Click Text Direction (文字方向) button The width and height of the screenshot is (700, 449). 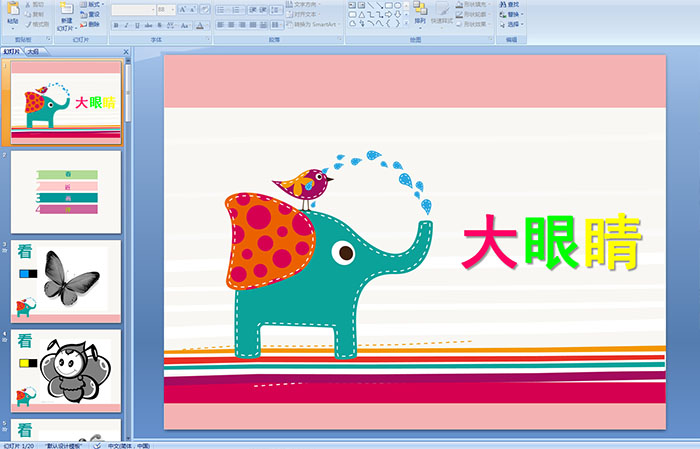(304, 4)
